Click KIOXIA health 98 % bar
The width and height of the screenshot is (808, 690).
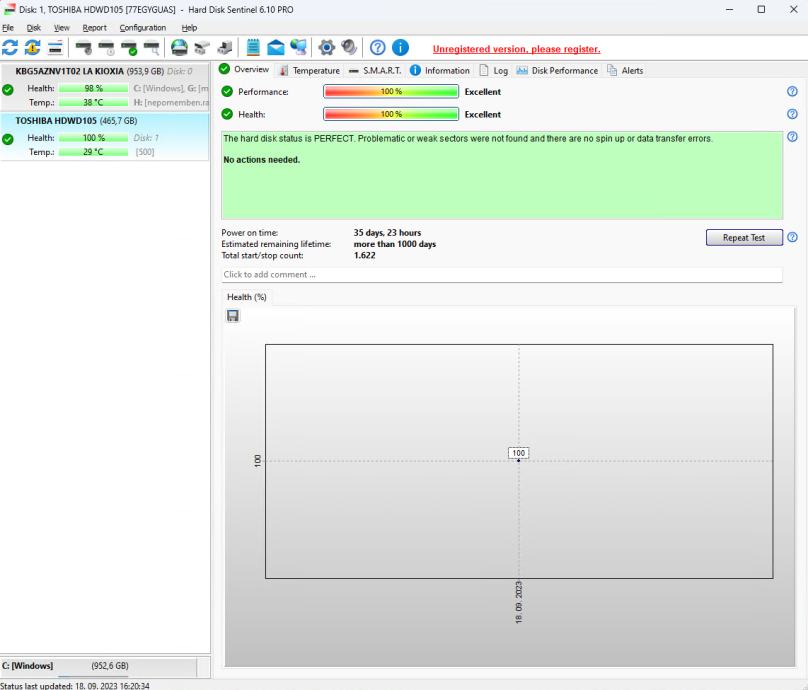(93, 89)
